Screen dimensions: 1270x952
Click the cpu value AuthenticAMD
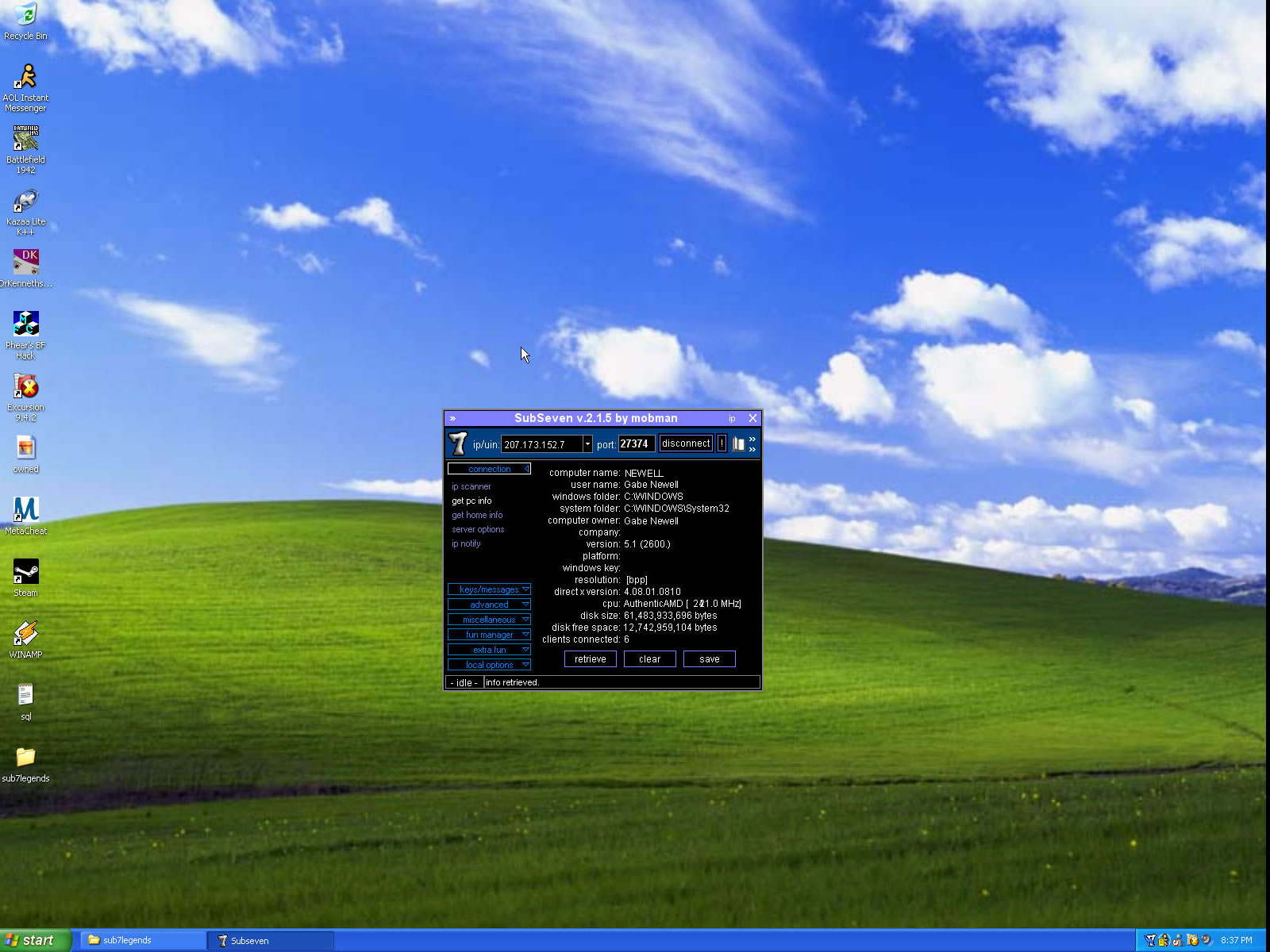point(683,604)
